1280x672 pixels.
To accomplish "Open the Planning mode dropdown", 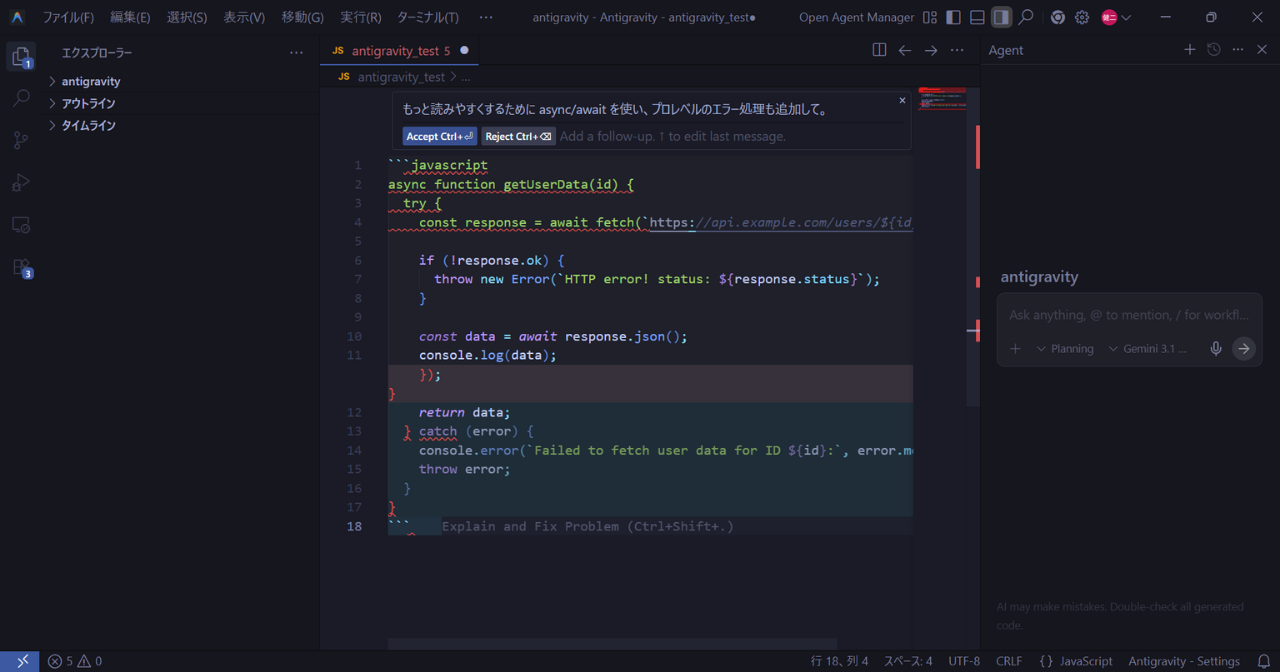I will pyautogui.click(x=1065, y=349).
